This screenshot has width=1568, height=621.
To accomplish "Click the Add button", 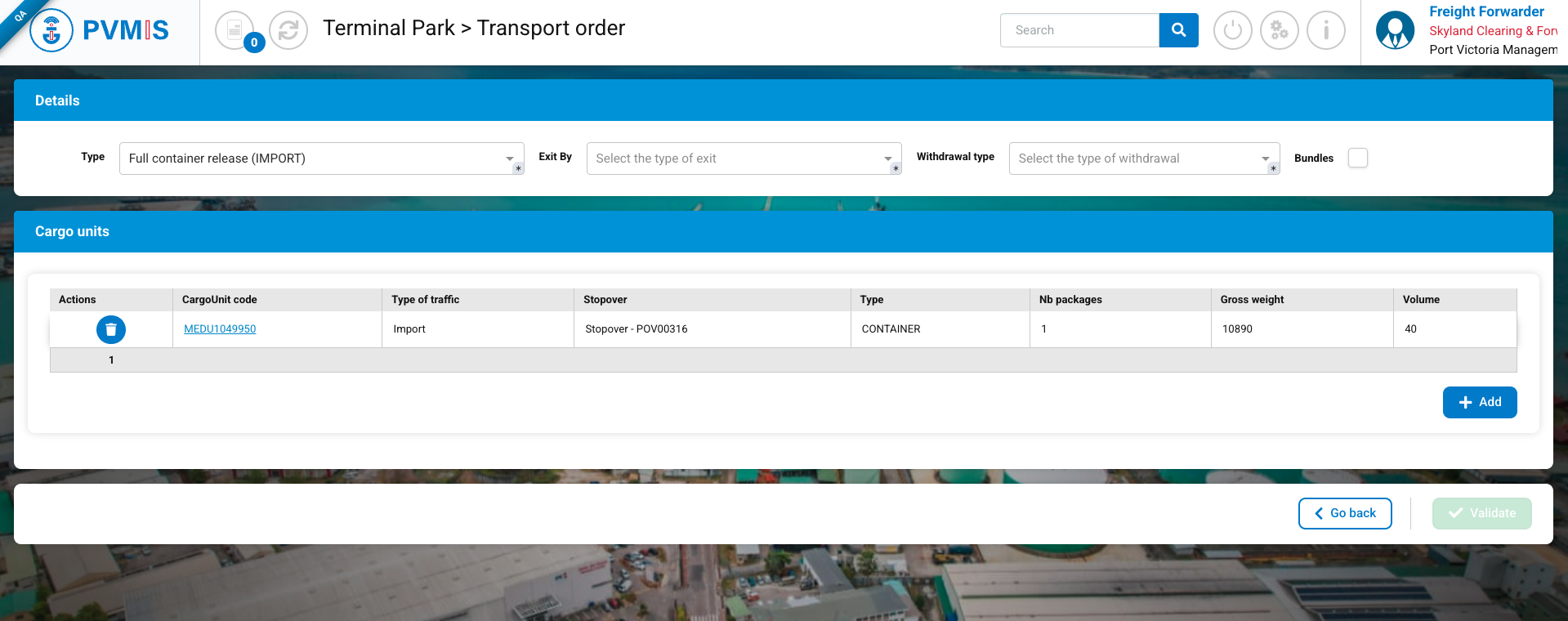I will tap(1479, 402).
